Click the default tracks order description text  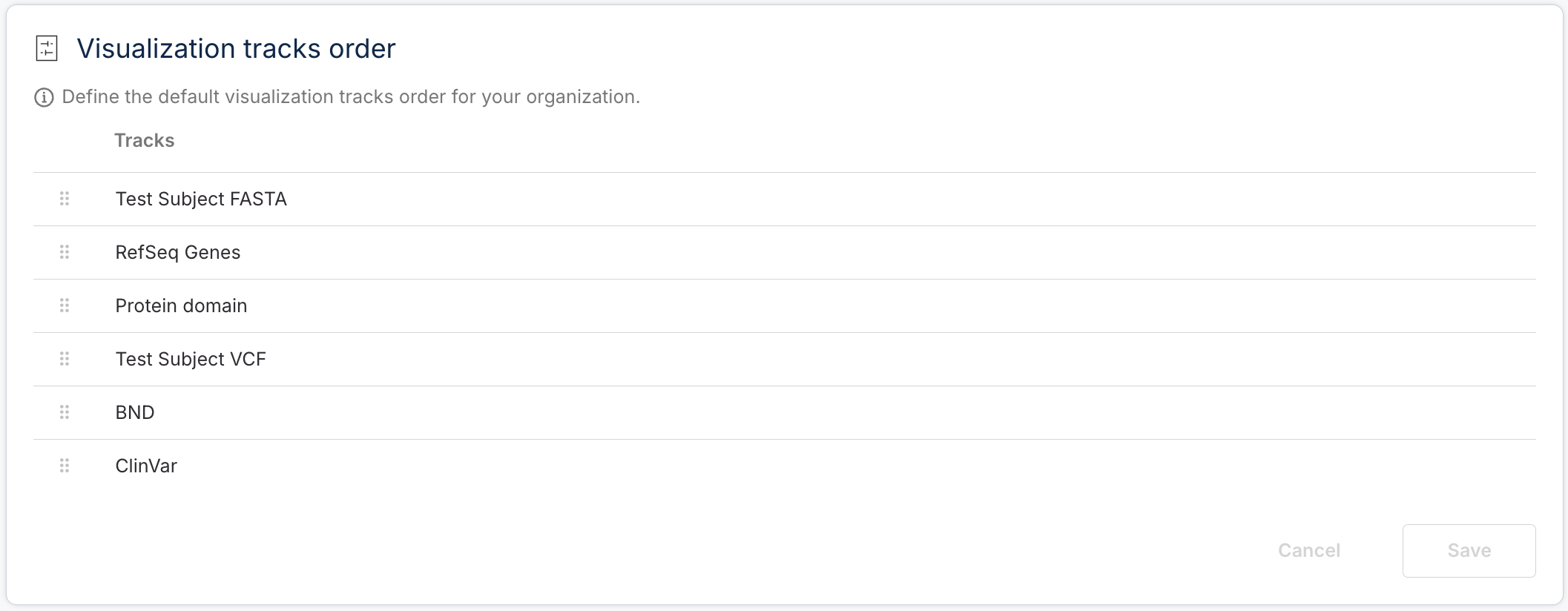350,97
